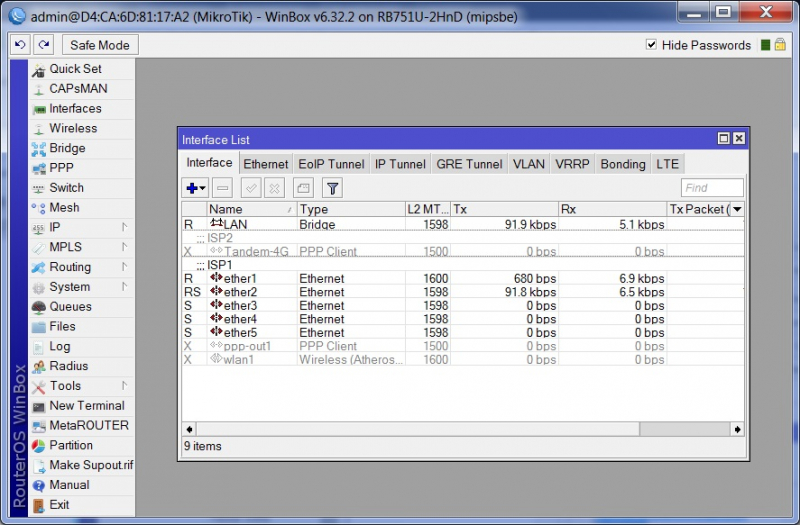Screen dimensions: 800x525
Task: Click the undo arrow icon in toolbar
Action: (x=20, y=45)
